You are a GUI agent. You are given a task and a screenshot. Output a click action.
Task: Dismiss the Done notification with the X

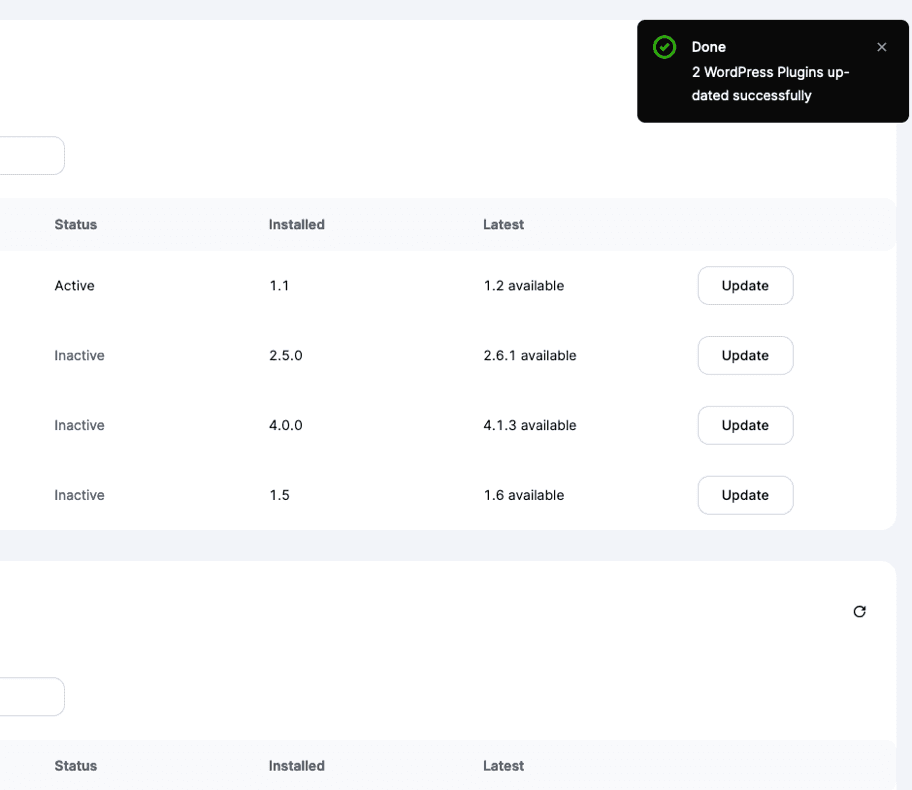881,47
